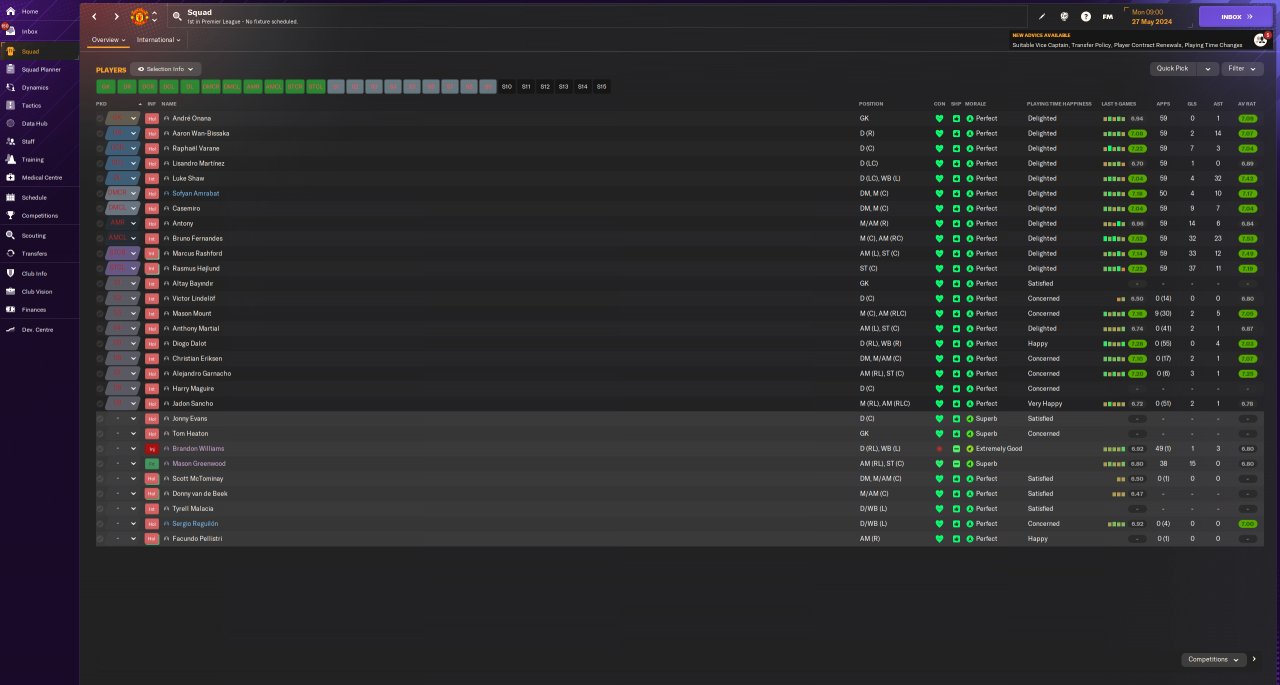Toggle pick checkbox for André Onana
1280x685 pixels.
click(100, 118)
